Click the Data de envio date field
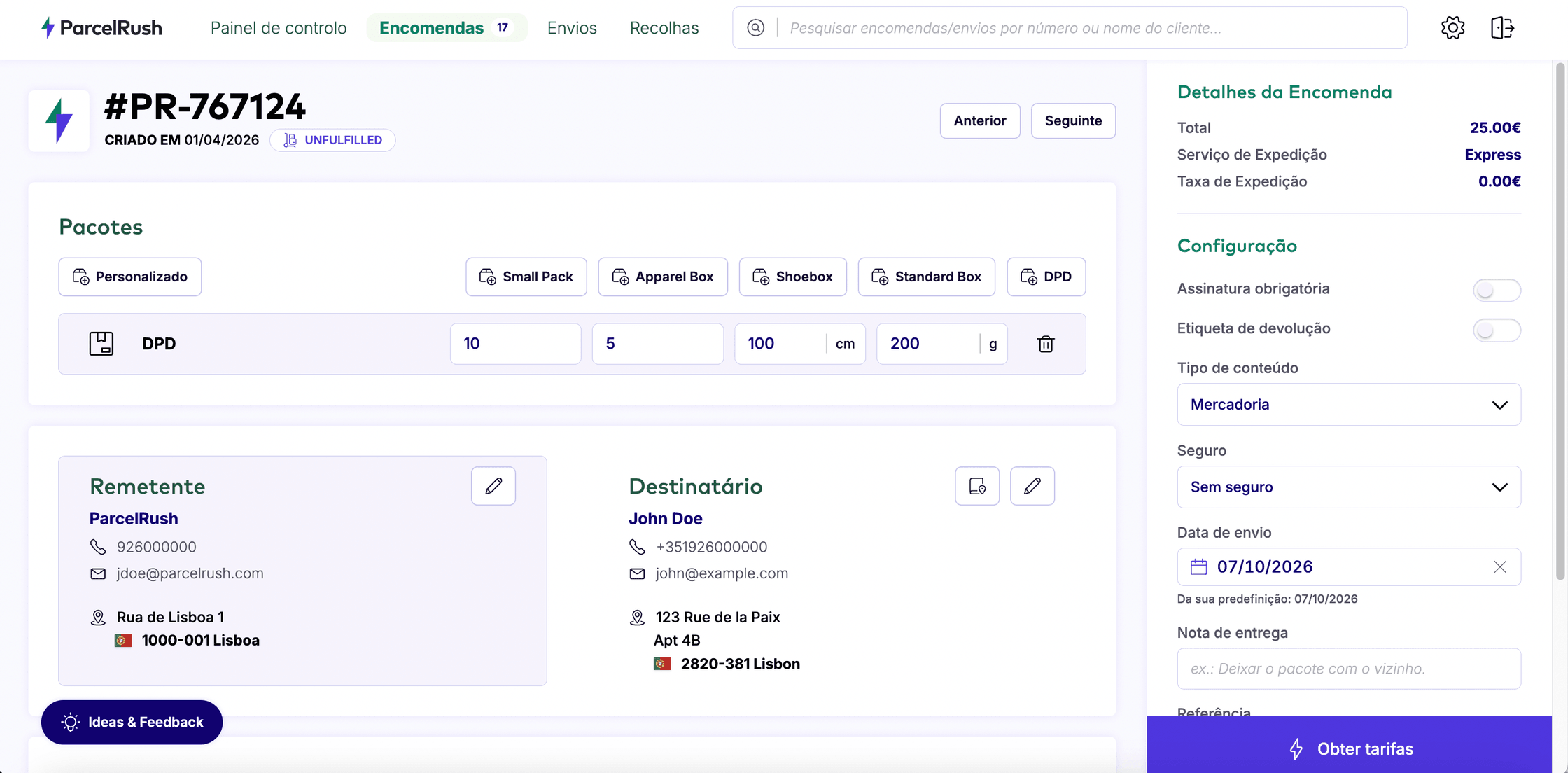 click(x=1349, y=567)
